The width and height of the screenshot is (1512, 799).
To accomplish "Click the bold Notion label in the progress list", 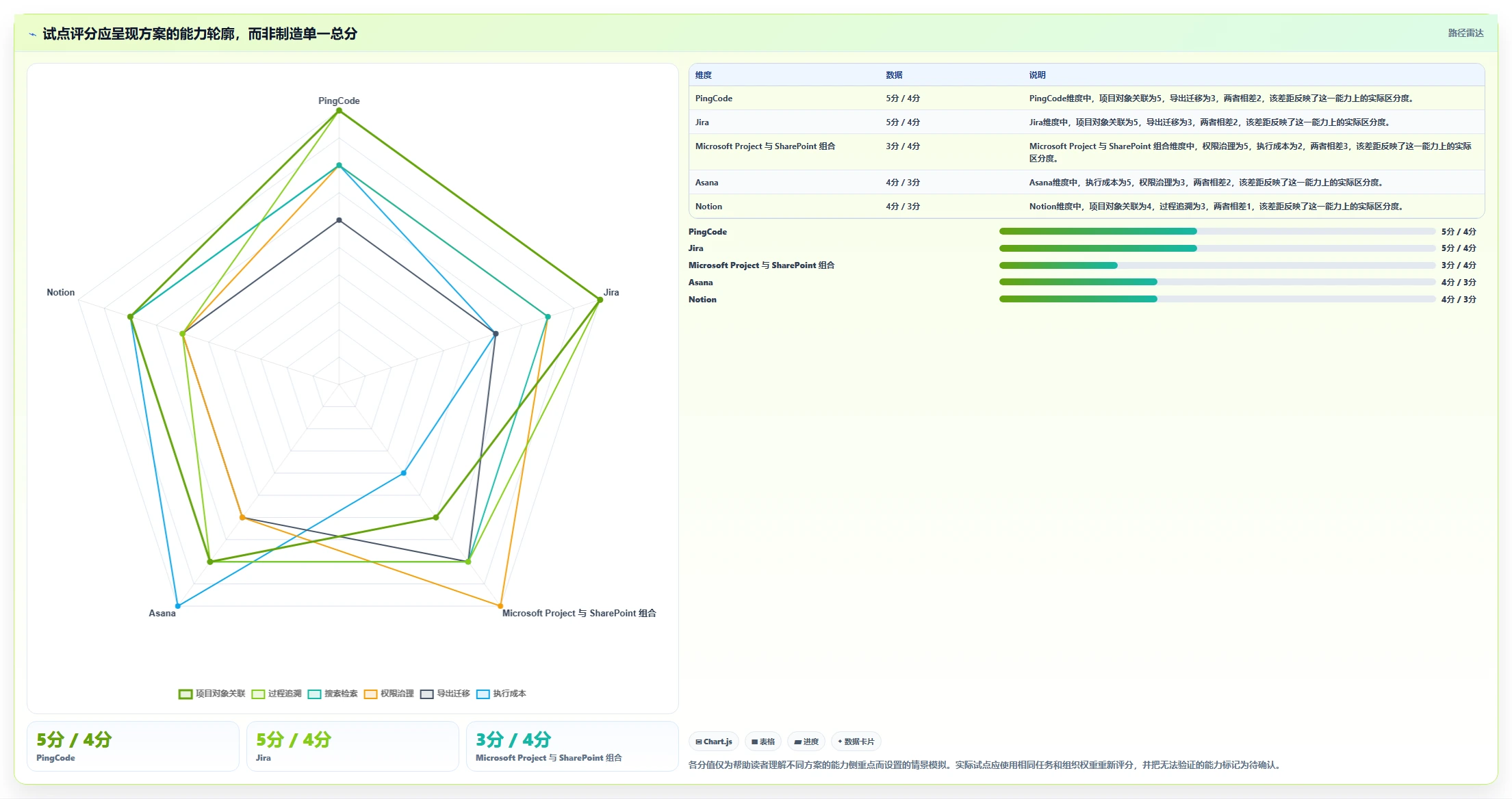I will (x=702, y=300).
